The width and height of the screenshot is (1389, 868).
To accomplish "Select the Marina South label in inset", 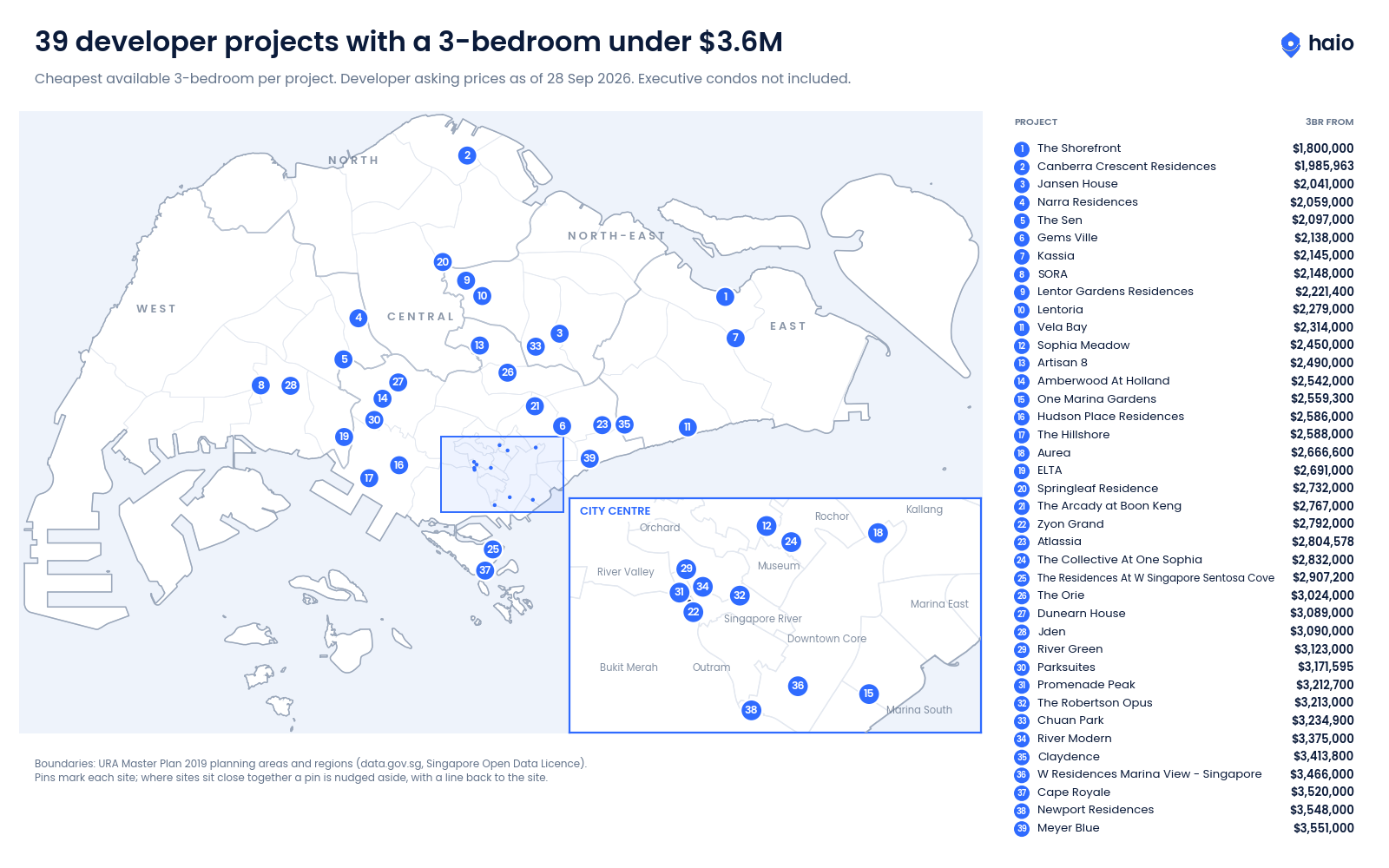I will click(918, 710).
